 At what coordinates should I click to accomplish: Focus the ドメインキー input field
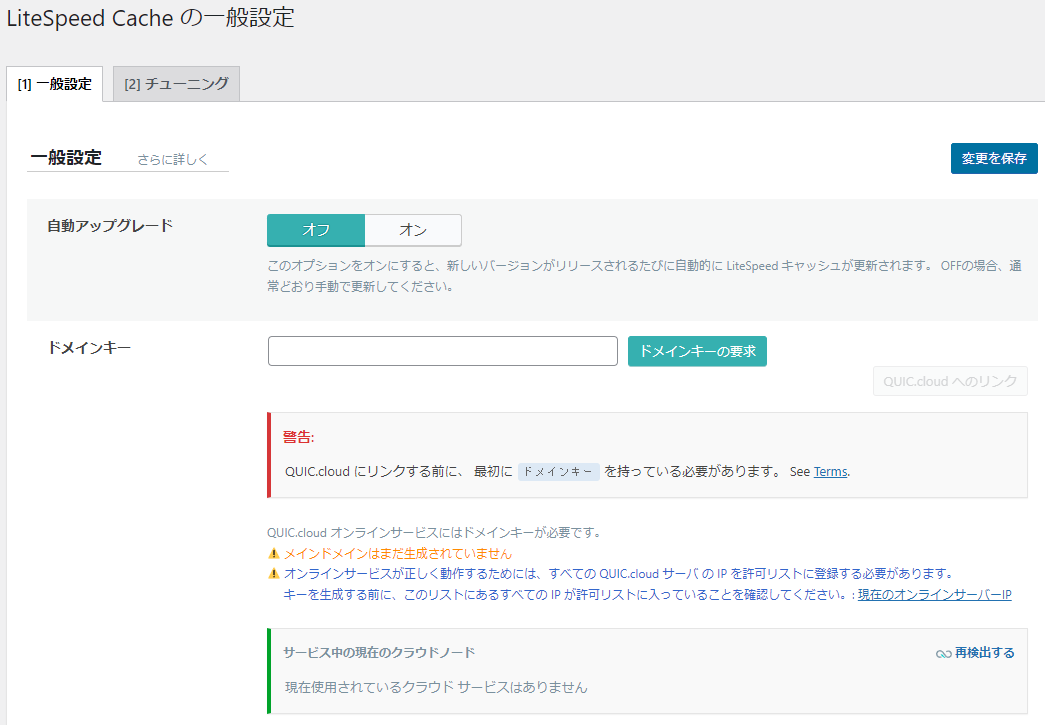pyautogui.click(x=443, y=351)
